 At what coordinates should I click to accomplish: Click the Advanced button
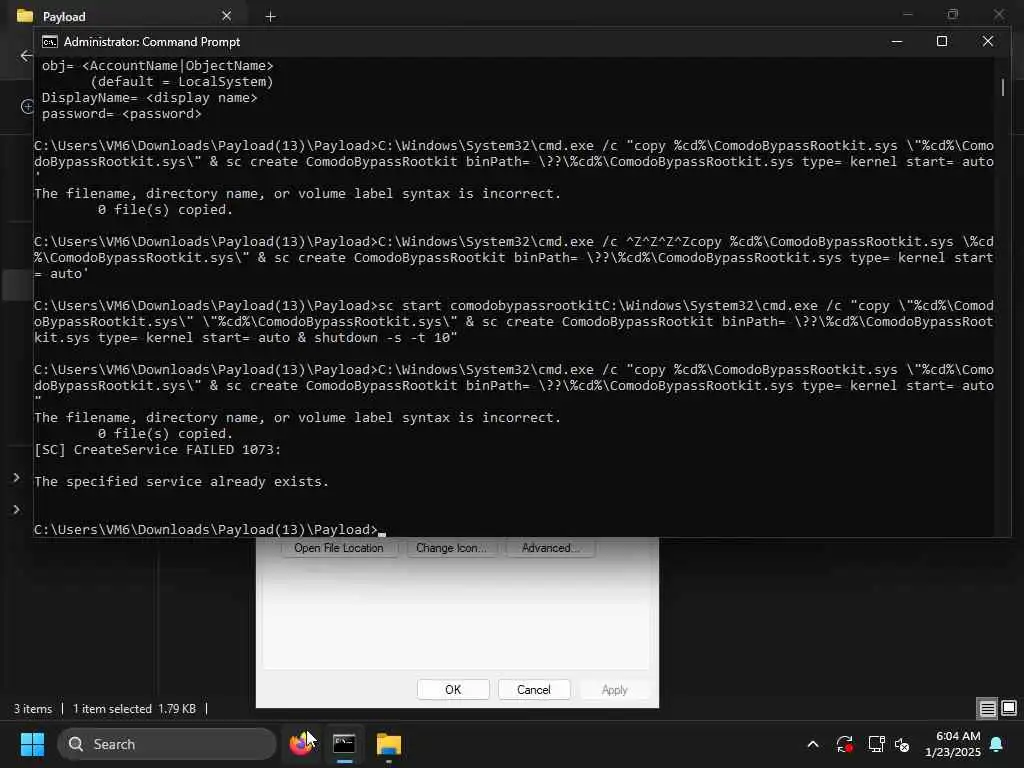pos(550,548)
